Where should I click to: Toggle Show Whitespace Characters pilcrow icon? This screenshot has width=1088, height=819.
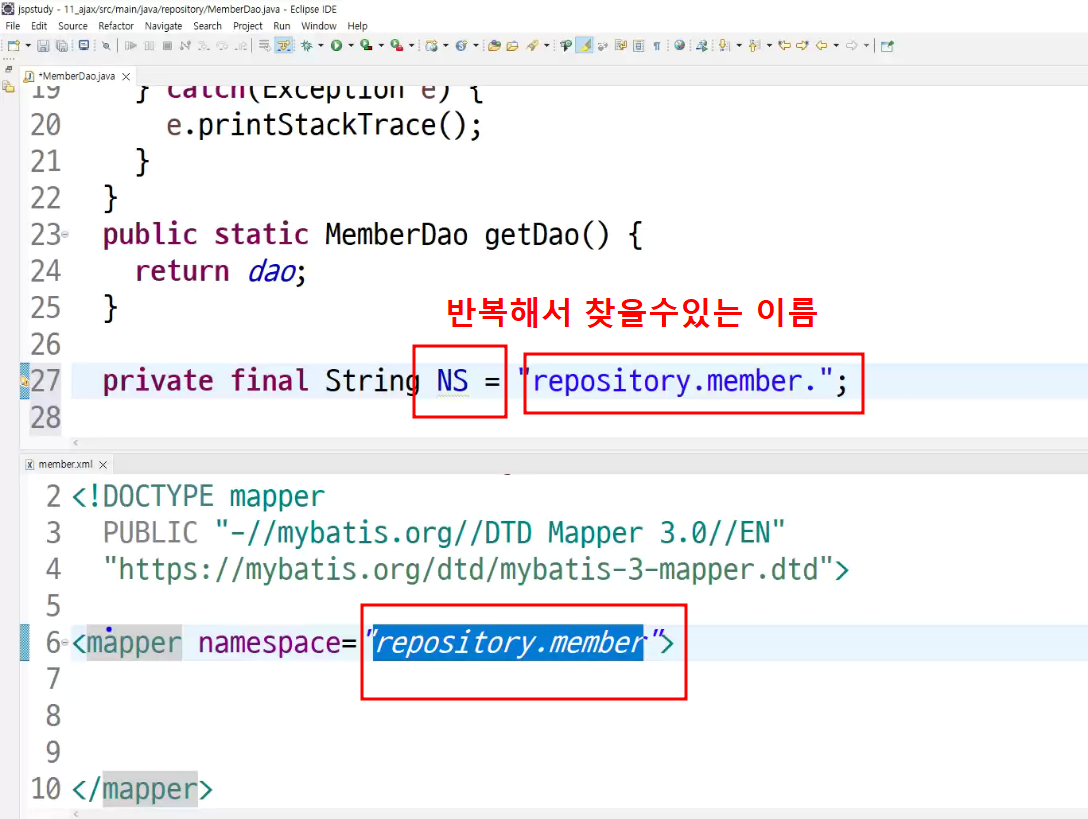coord(656,46)
